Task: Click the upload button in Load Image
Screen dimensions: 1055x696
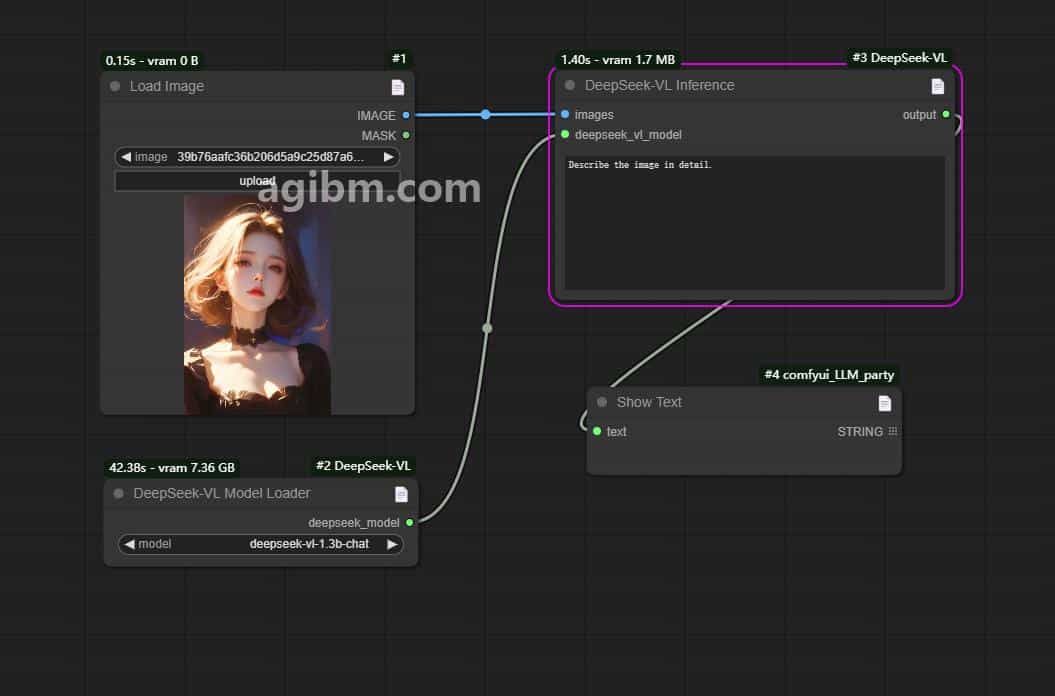Action: click(x=257, y=181)
